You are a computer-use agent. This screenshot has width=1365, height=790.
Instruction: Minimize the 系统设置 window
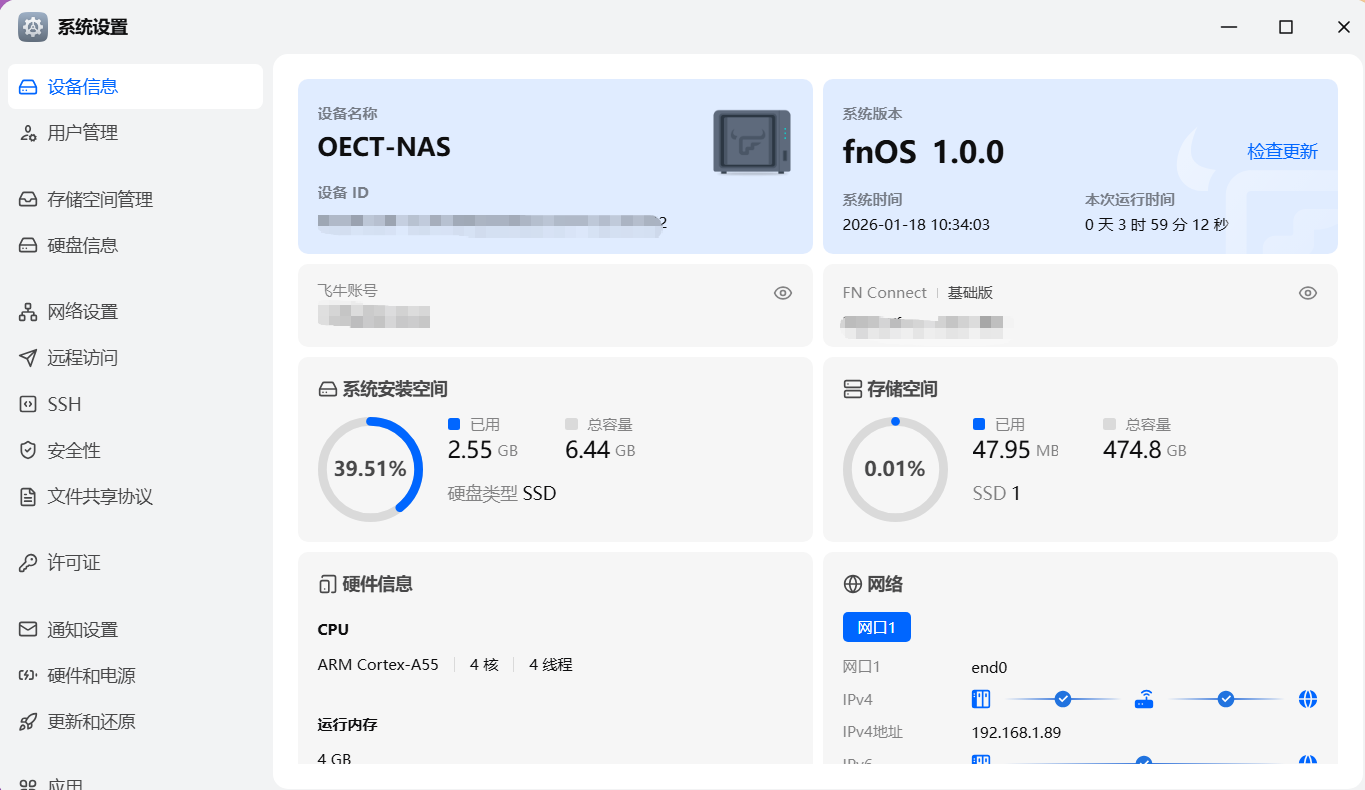coord(1228,27)
